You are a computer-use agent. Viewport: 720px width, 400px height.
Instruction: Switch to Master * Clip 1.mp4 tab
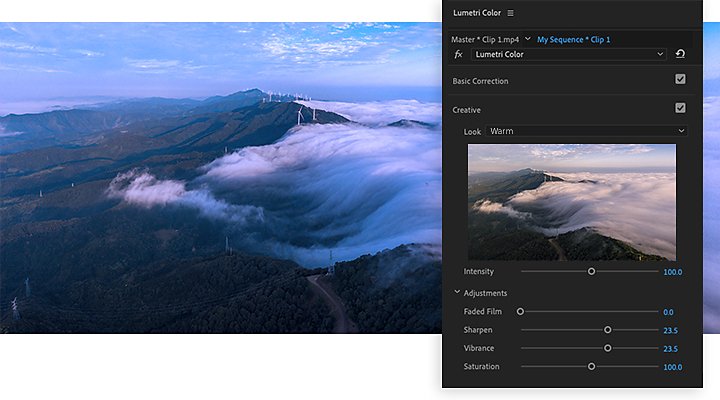tap(485, 39)
